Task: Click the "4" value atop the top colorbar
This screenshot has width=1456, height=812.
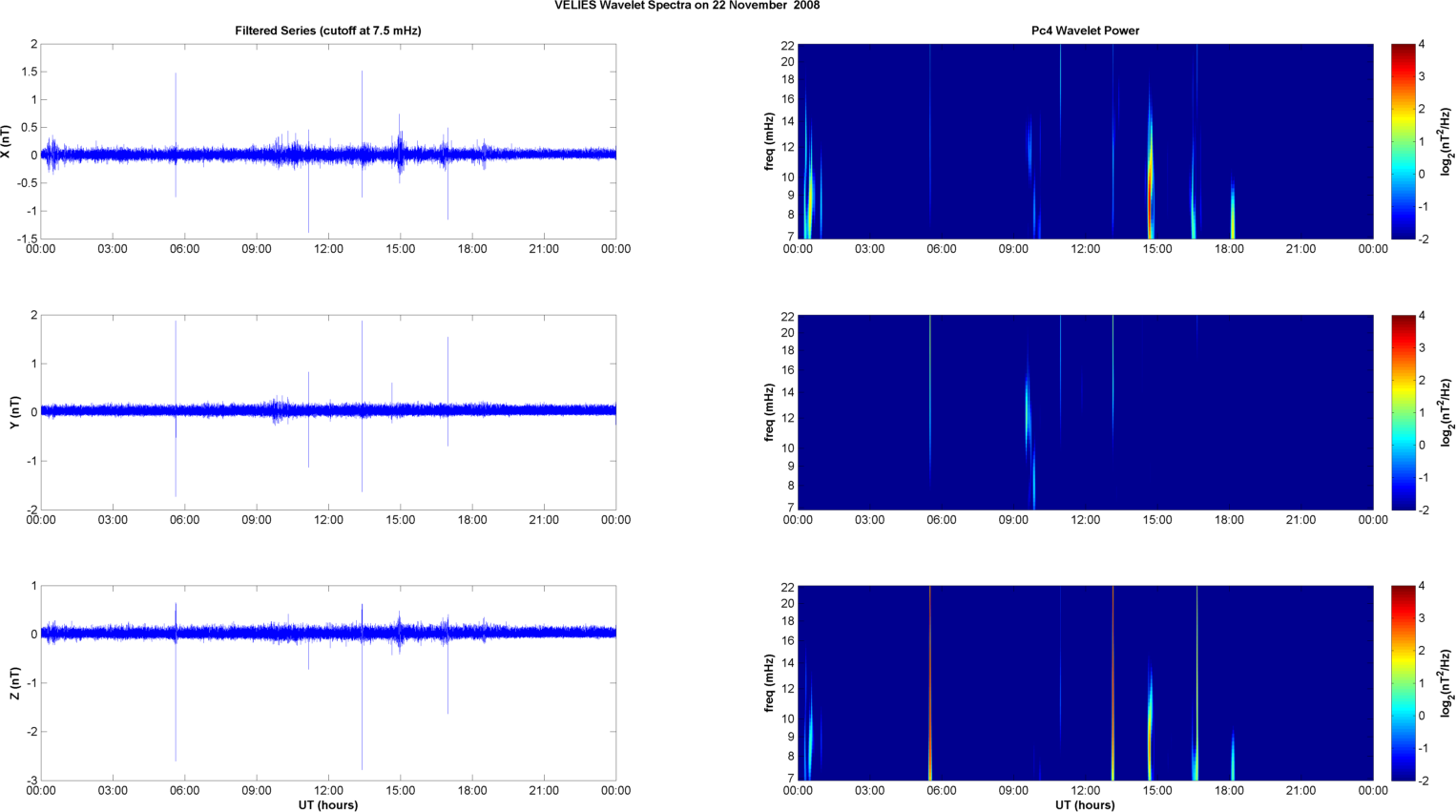Action: (x=1422, y=44)
